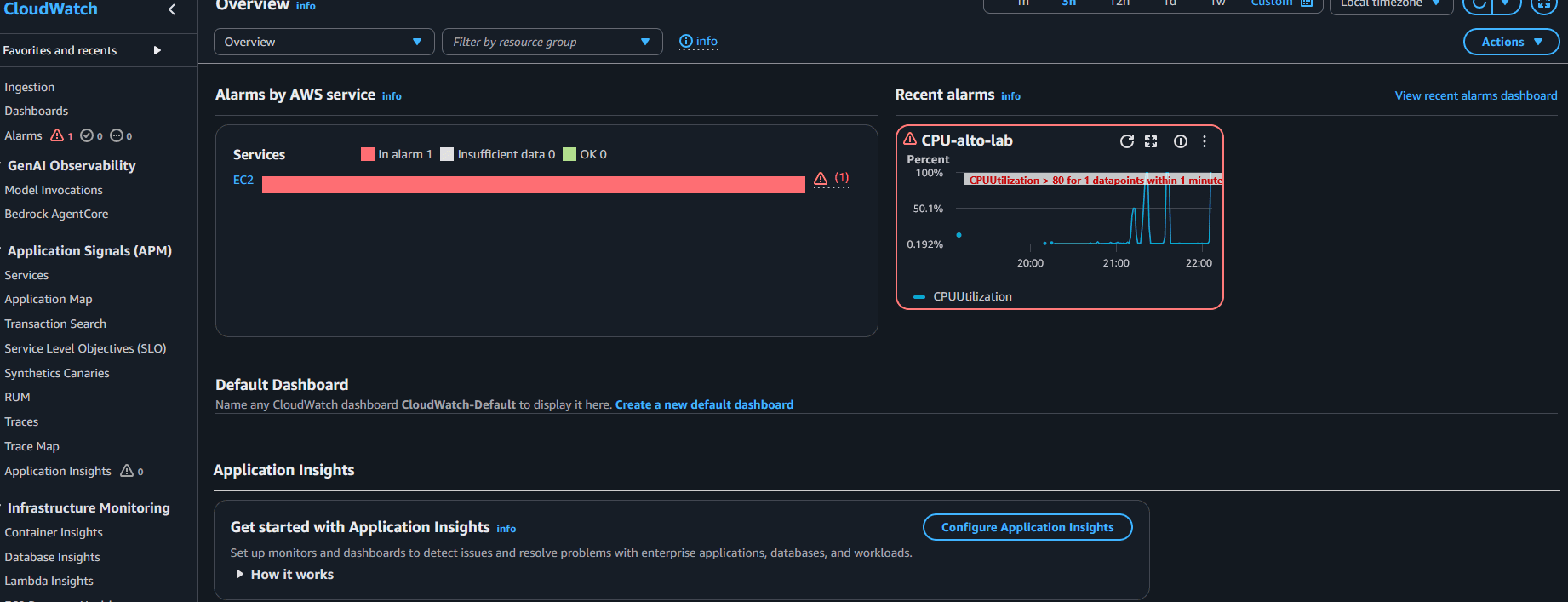Click the warning icon next to Application Insights
The height and width of the screenshot is (602, 1568).
point(127,471)
